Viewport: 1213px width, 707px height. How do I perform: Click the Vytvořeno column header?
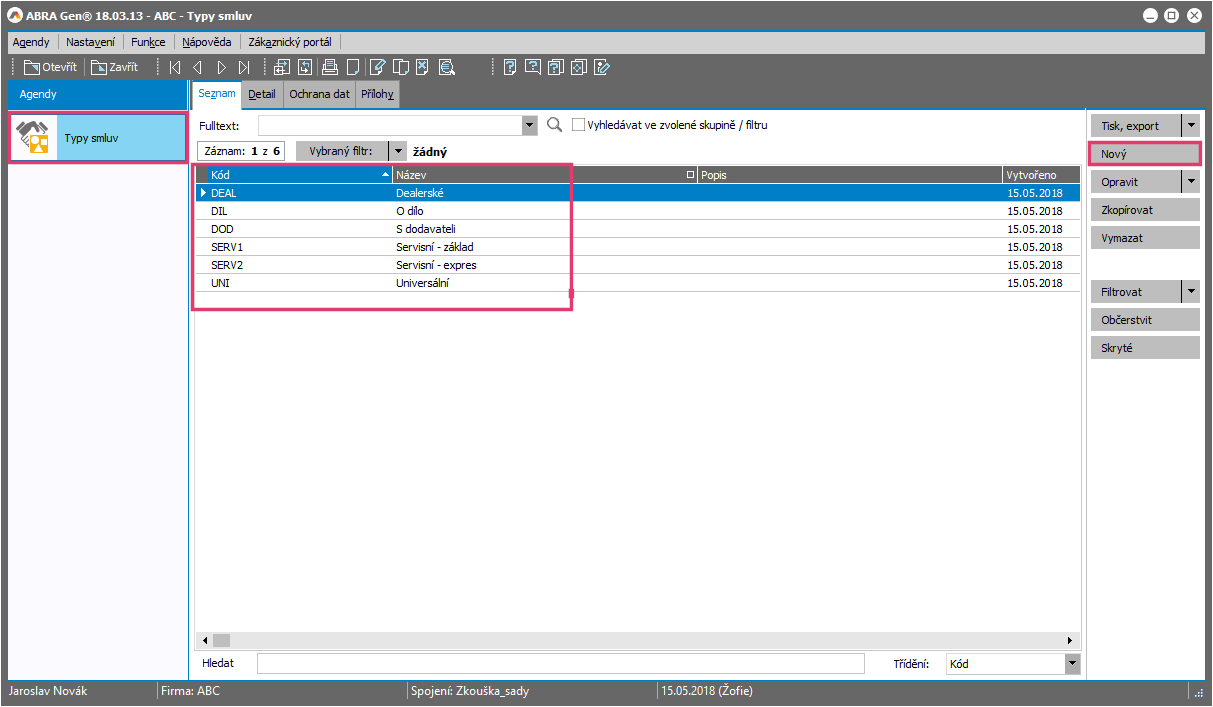pos(1040,175)
